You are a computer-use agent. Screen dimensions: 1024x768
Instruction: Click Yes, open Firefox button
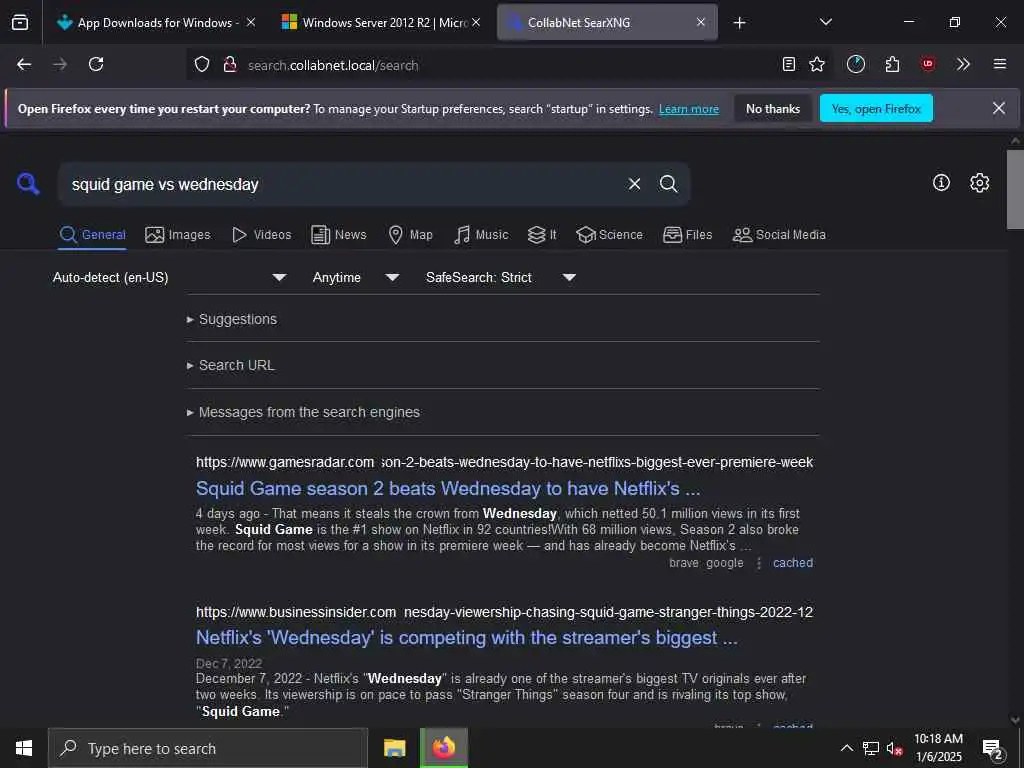[876, 108]
